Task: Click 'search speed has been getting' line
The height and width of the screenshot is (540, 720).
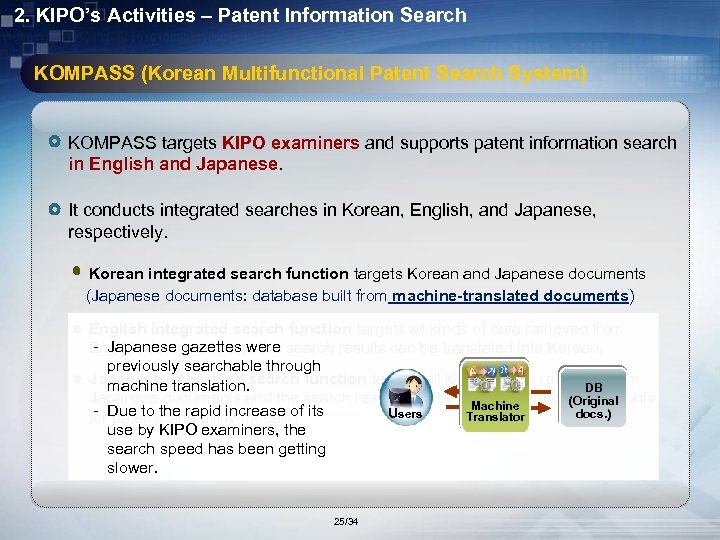Action: [216, 449]
